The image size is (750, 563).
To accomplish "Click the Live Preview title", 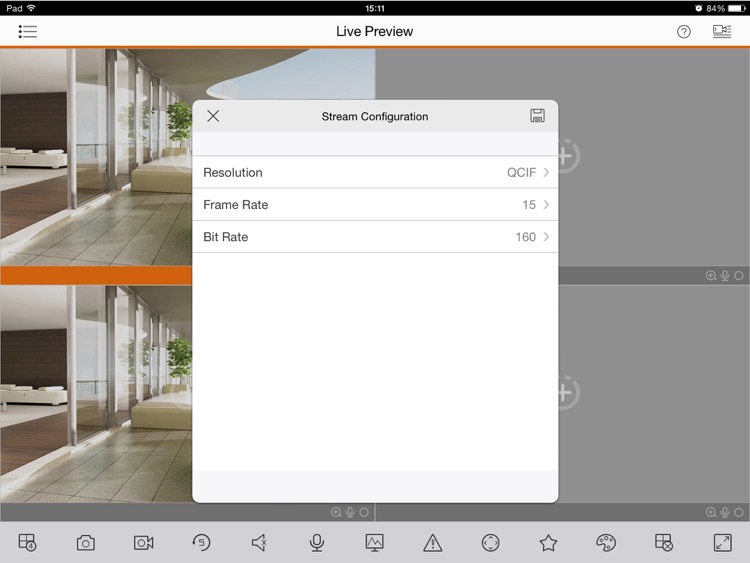I will point(375,32).
